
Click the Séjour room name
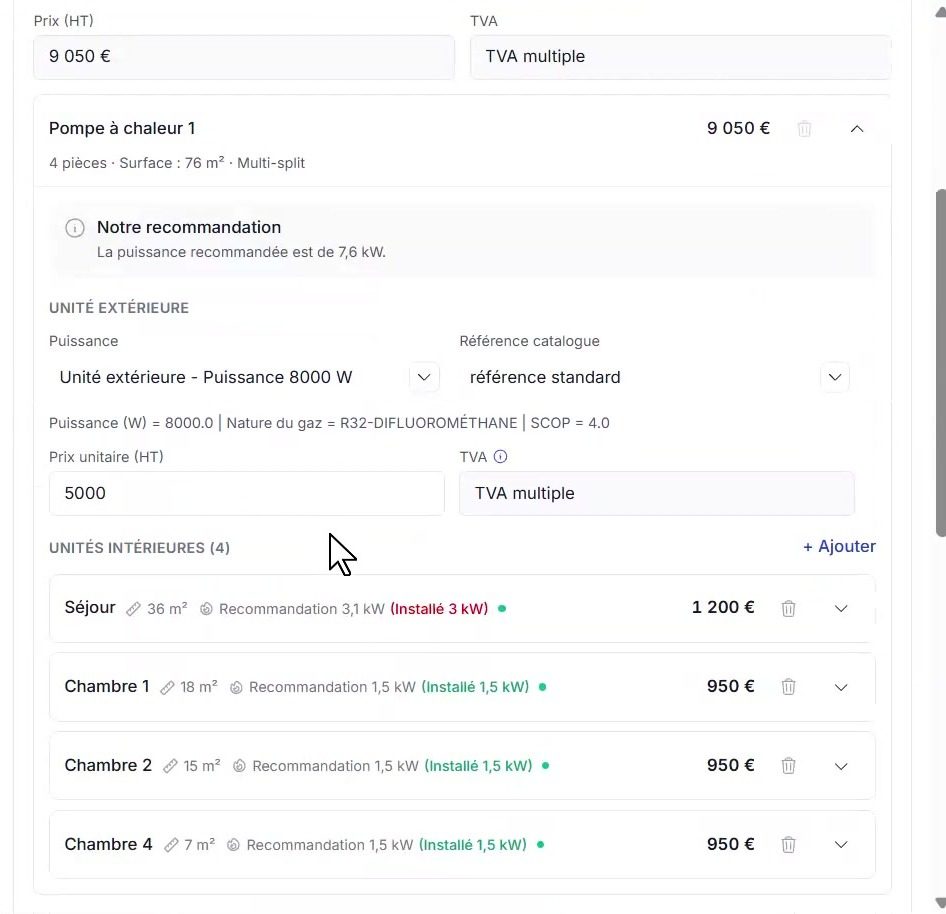click(x=90, y=608)
